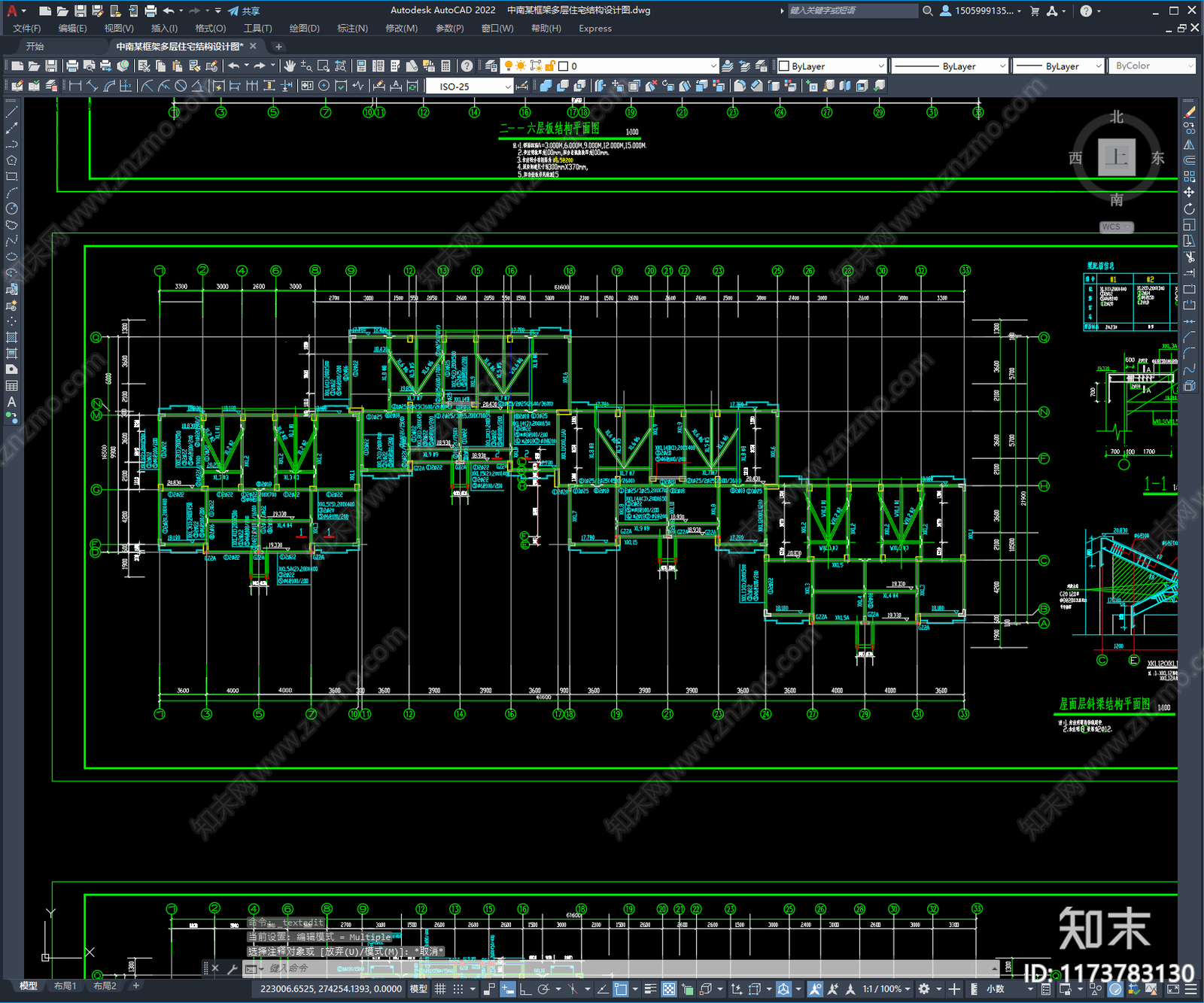Toggle transparency display in status bar
The image size is (1204, 1003).
point(668,989)
